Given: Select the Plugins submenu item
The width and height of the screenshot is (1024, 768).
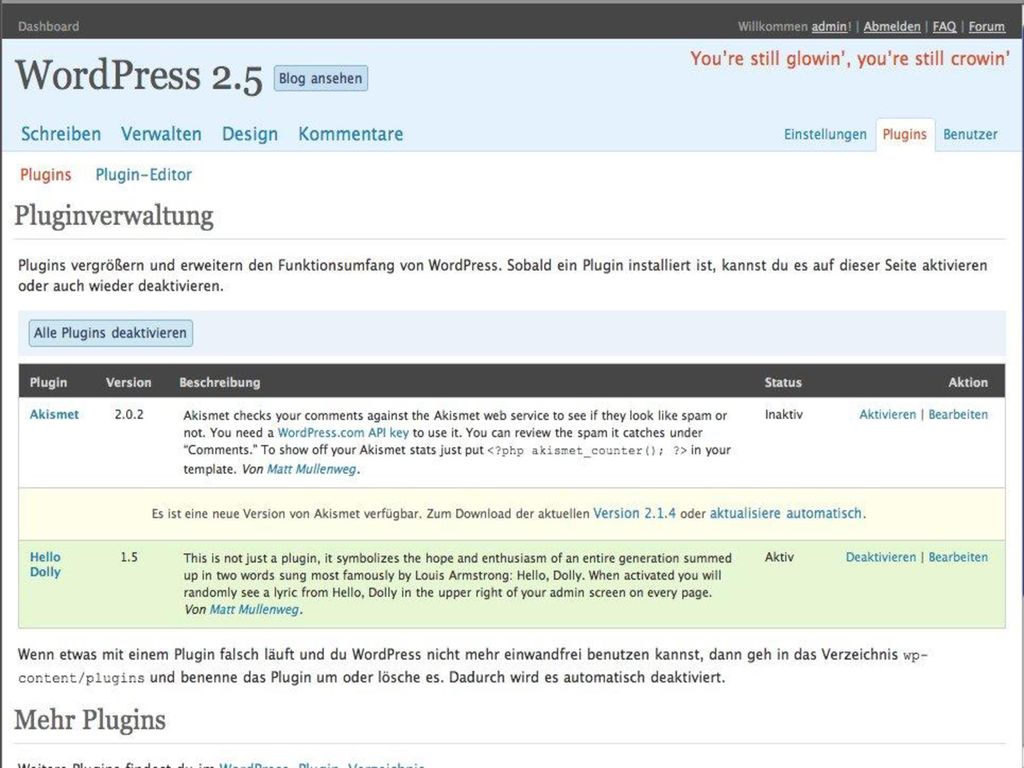Looking at the screenshot, I should [46, 175].
